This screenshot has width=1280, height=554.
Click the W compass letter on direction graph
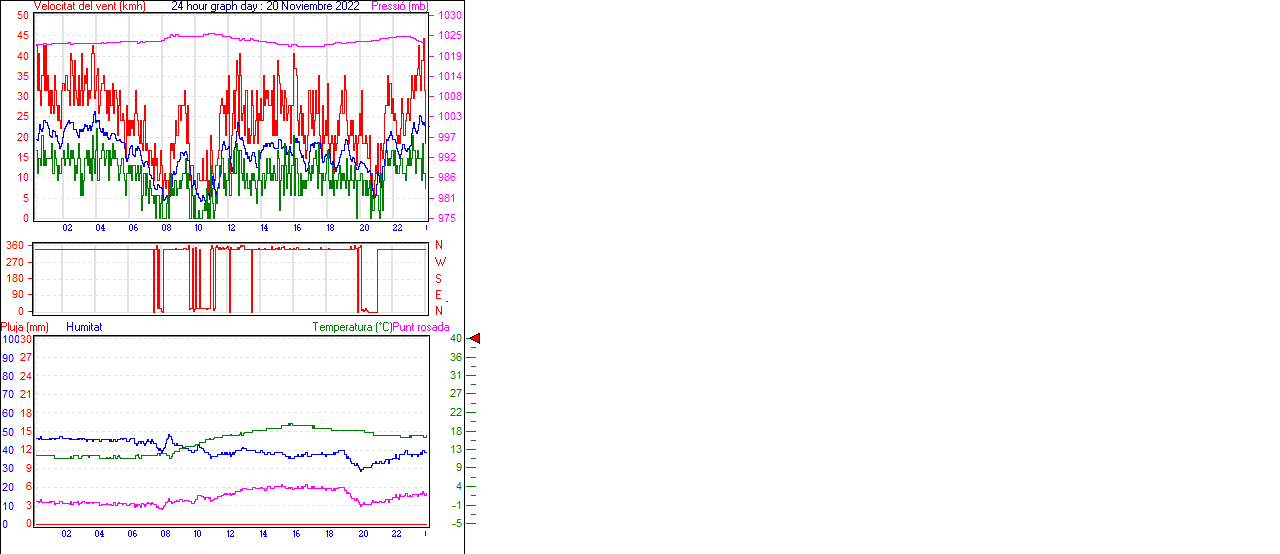click(439, 262)
